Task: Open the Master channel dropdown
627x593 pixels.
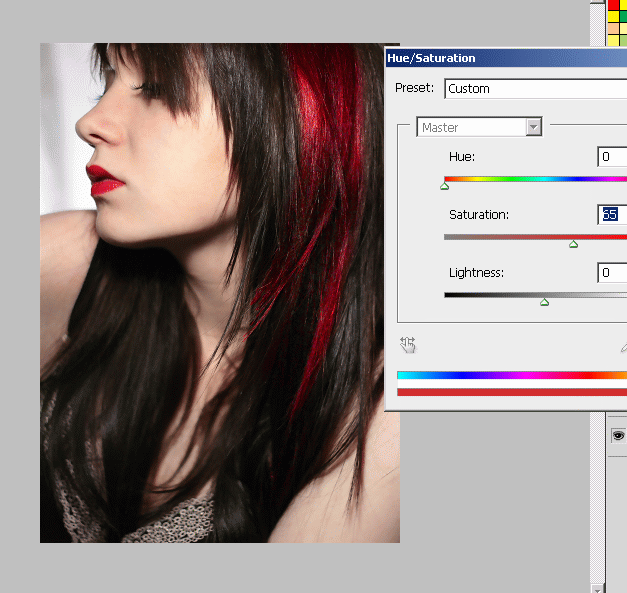Action: tap(533, 127)
